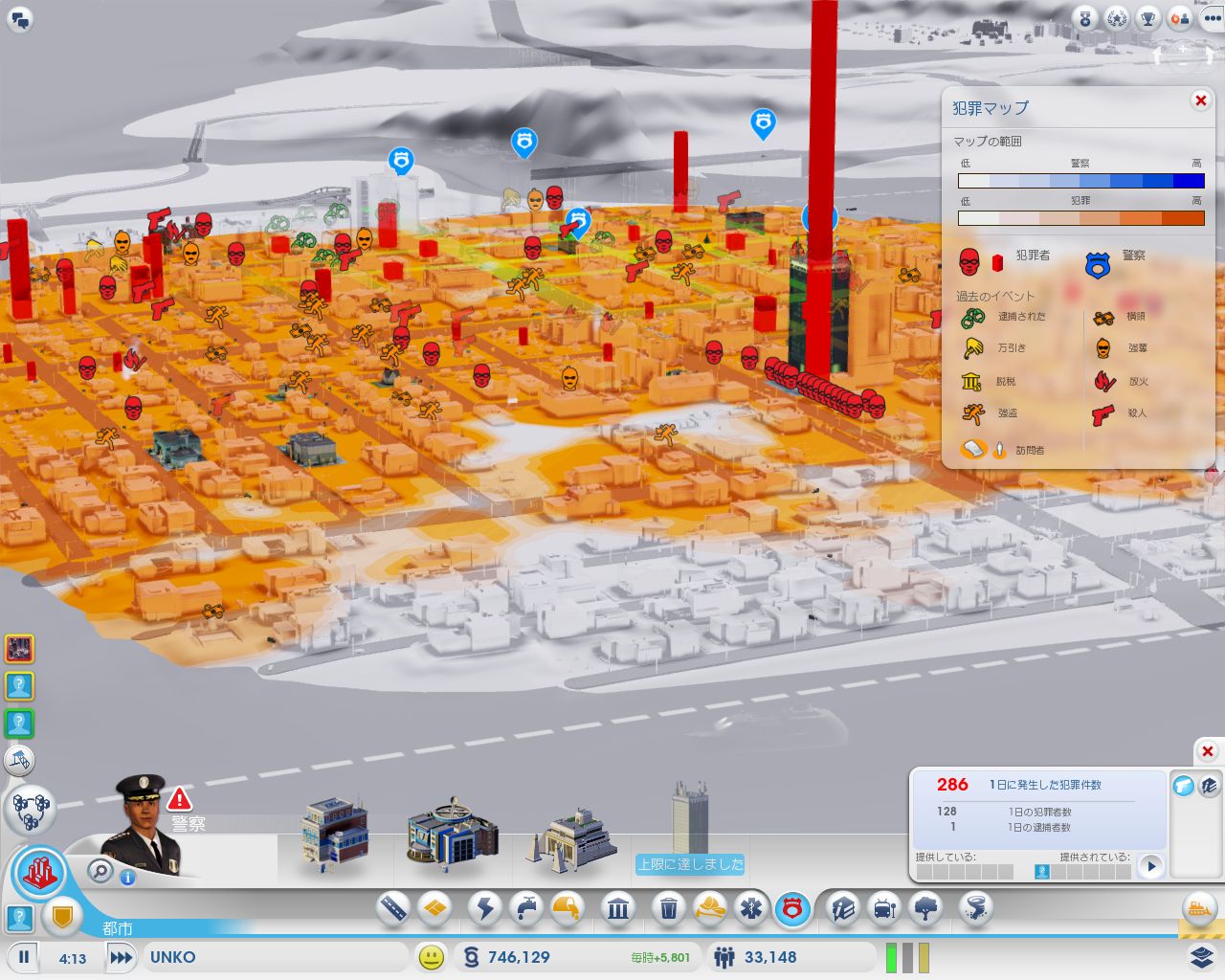Click the 殺人 red gun legend icon
The width and height of the screenshot is (1225, 980).
tap(1103, 414)
